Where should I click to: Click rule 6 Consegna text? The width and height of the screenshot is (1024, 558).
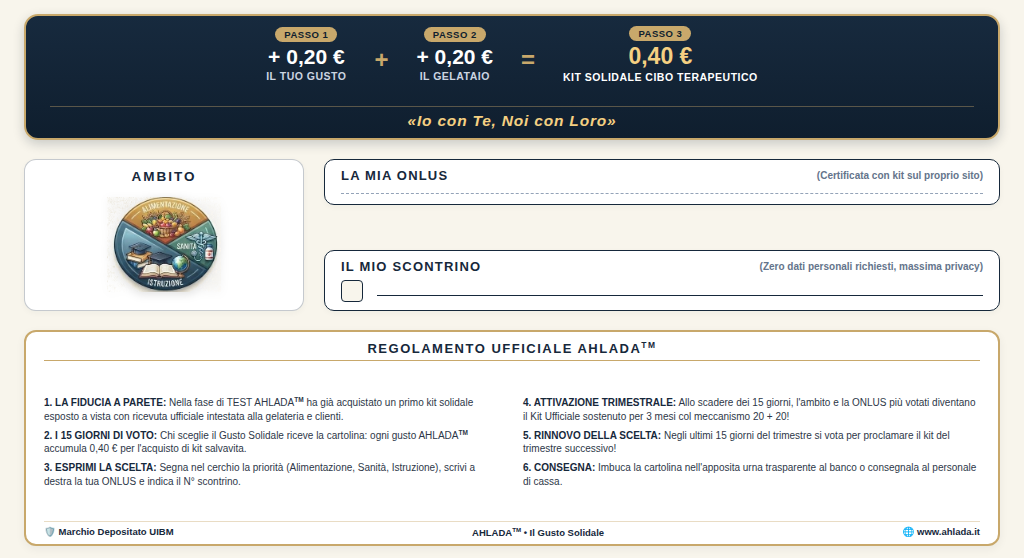click(750, 474)
